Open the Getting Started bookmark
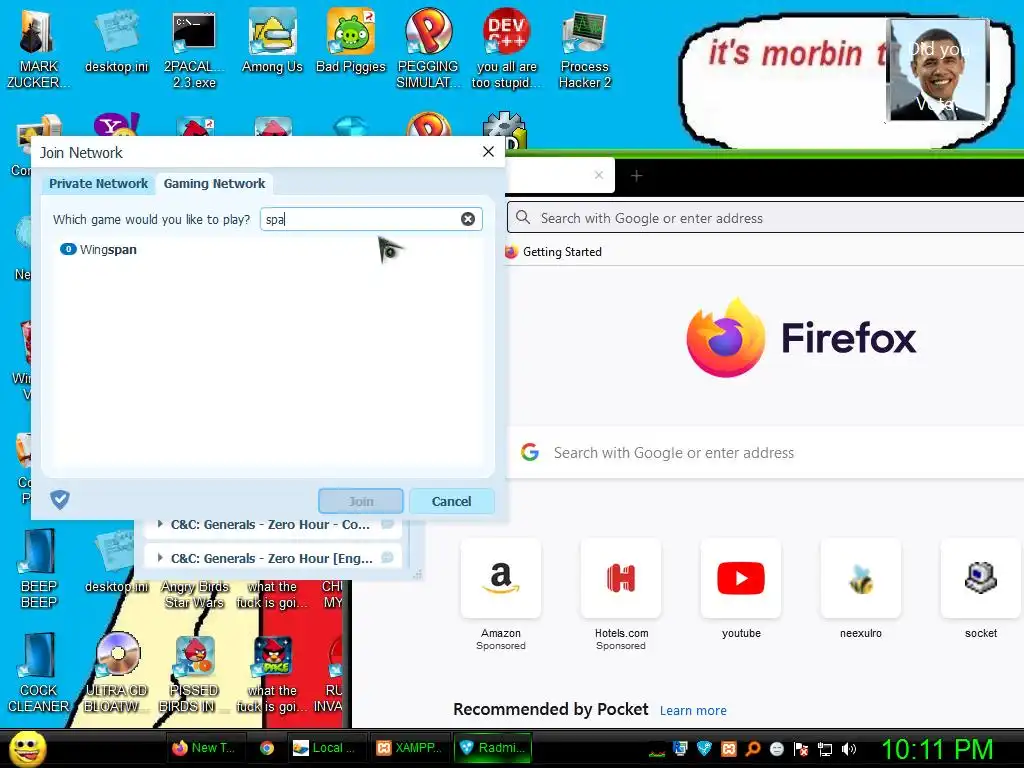Screen dimensions: 1024x768 pos(553,251)
